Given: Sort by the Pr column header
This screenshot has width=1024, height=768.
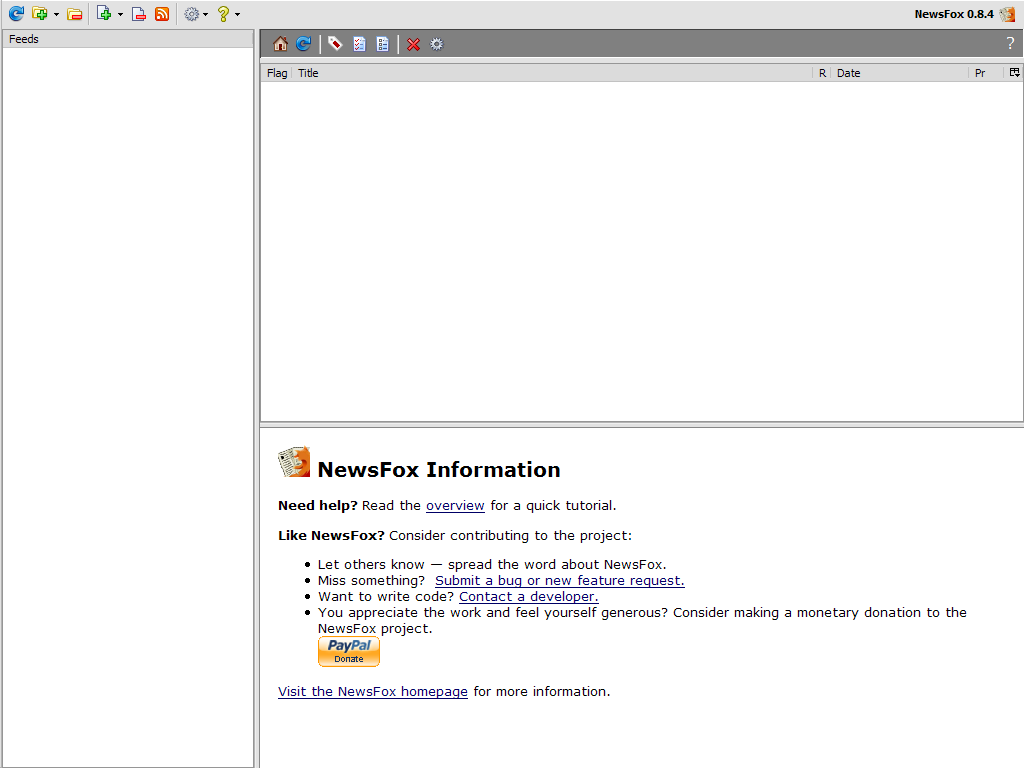Looking at the screenshot, I should click(x=985, y=73).
